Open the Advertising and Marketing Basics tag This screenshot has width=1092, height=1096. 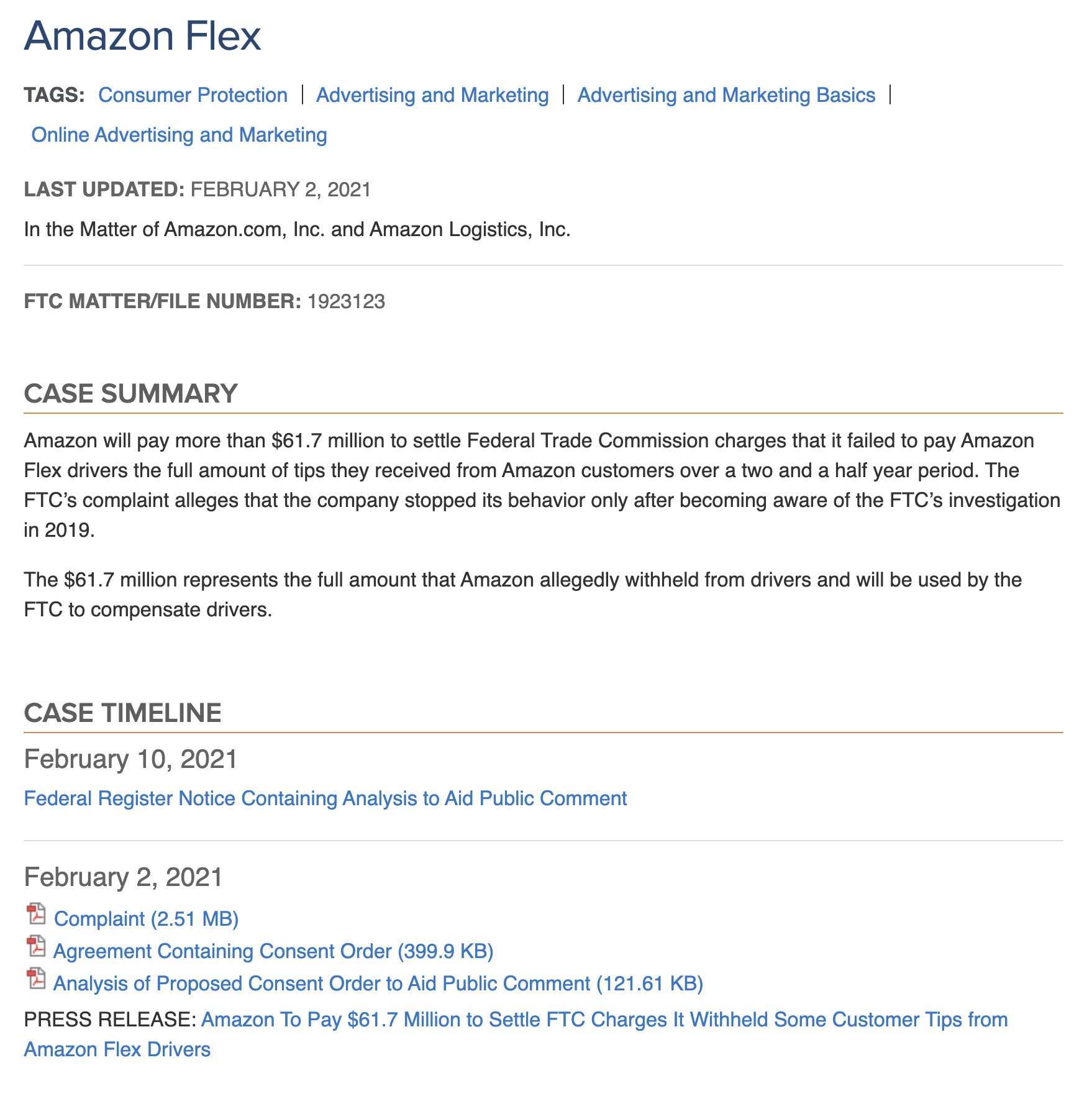click(726, 95)
